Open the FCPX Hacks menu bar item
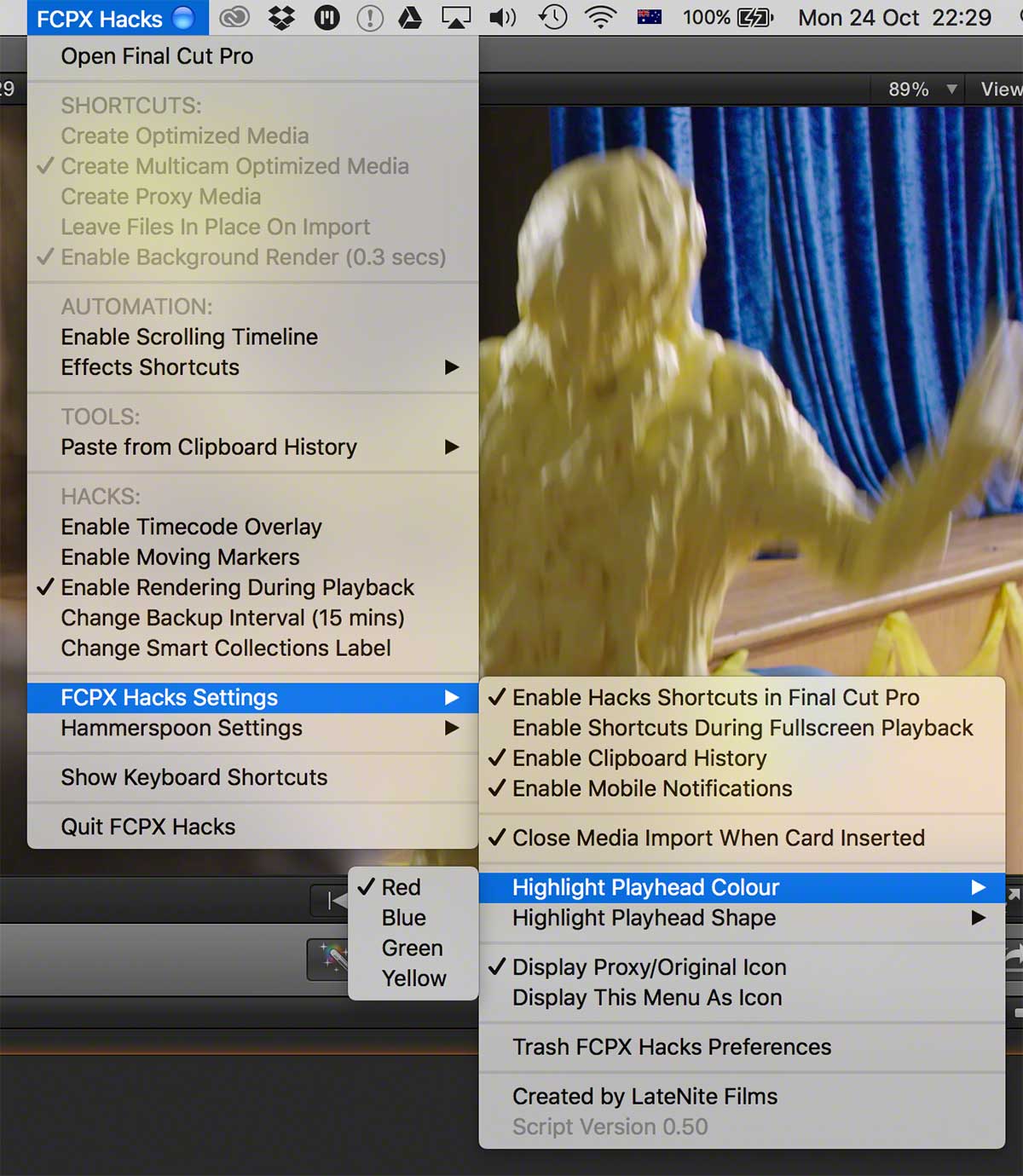 (x=116, y=18)
